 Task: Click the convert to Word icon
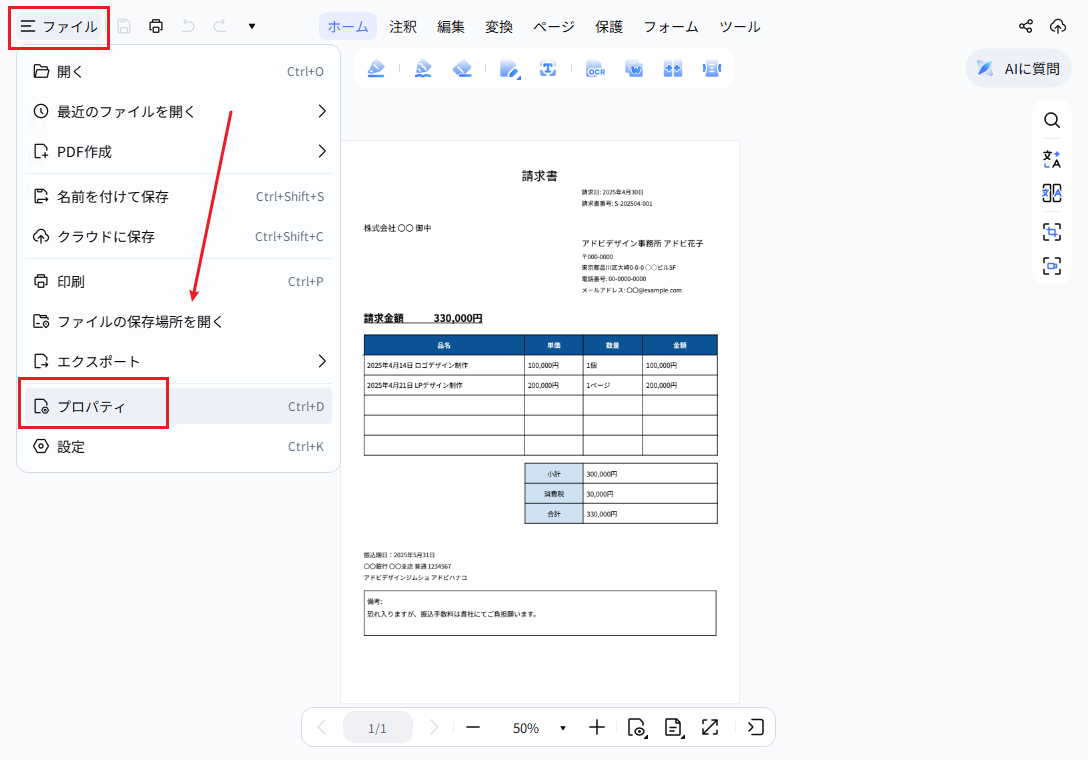tap(634, 69)
